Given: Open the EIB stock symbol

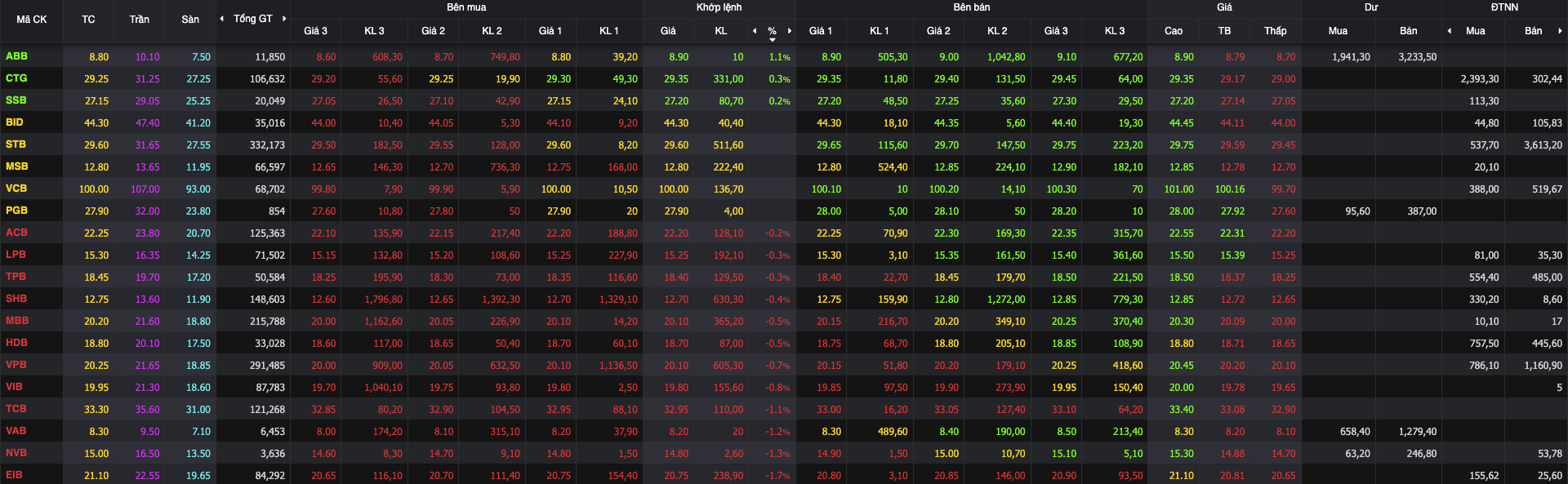Looking at the screenshot, I should [x=15, y=475].
